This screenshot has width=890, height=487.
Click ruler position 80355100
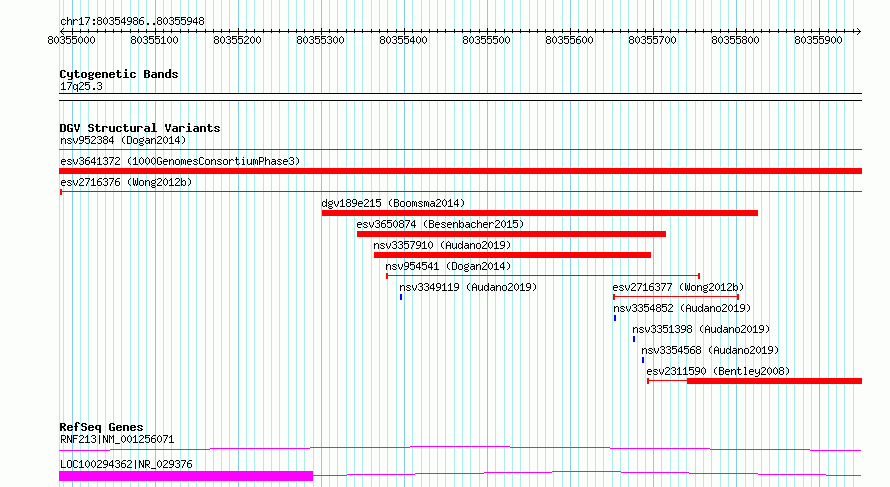click(154, 40)
